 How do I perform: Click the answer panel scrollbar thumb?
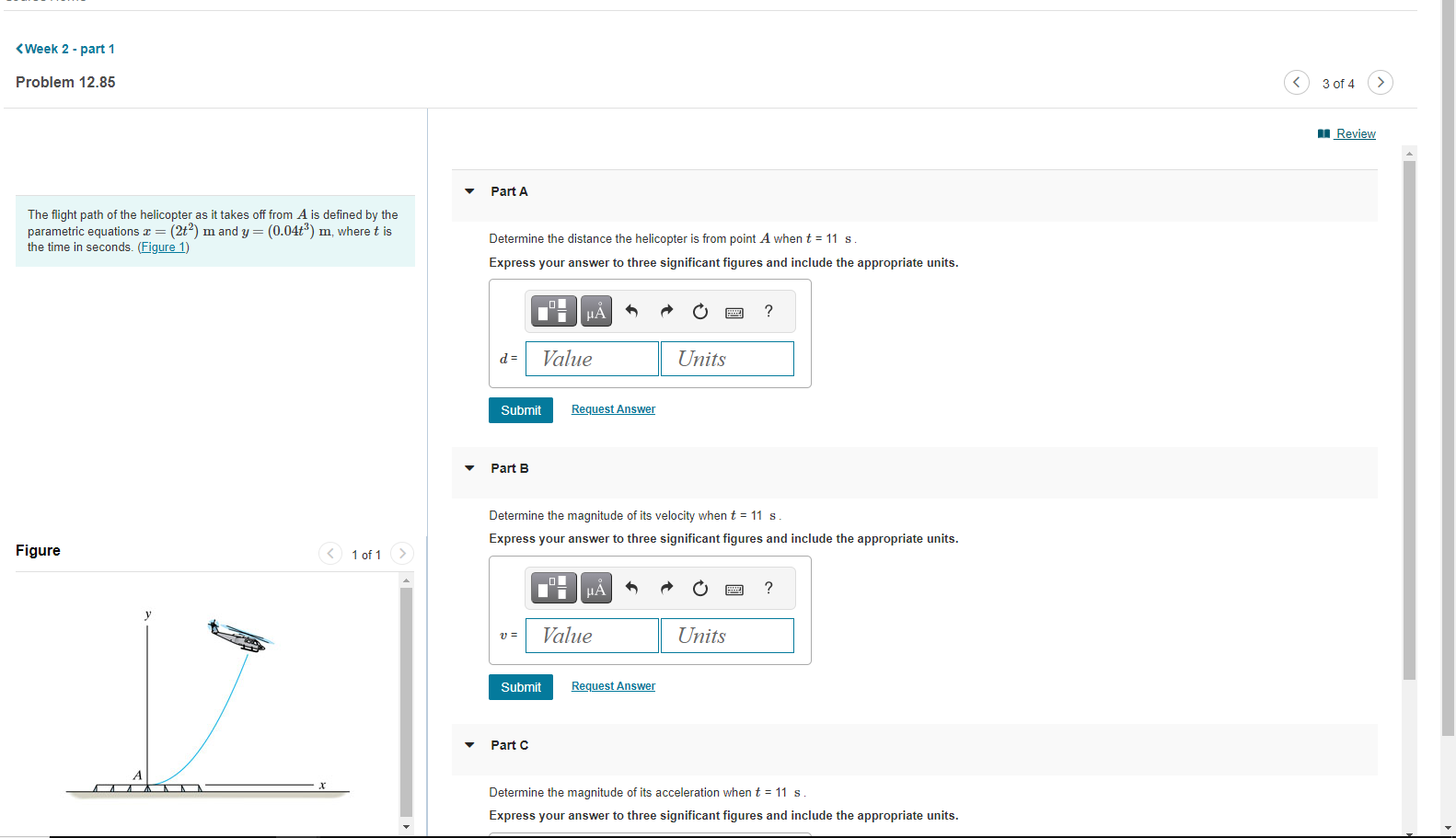pos(1409,419)
